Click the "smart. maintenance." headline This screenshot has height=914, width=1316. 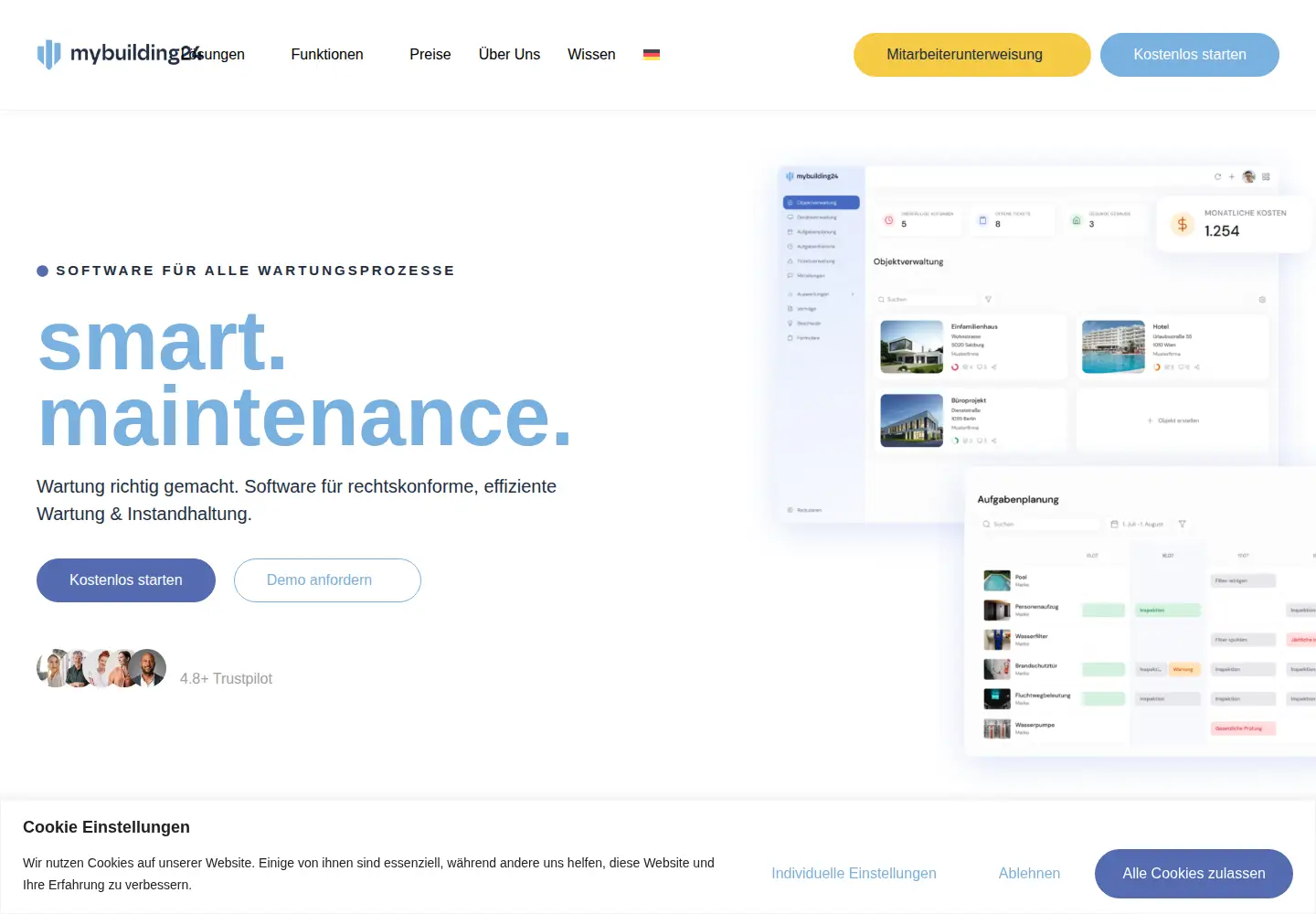click(x=305, y=379)
